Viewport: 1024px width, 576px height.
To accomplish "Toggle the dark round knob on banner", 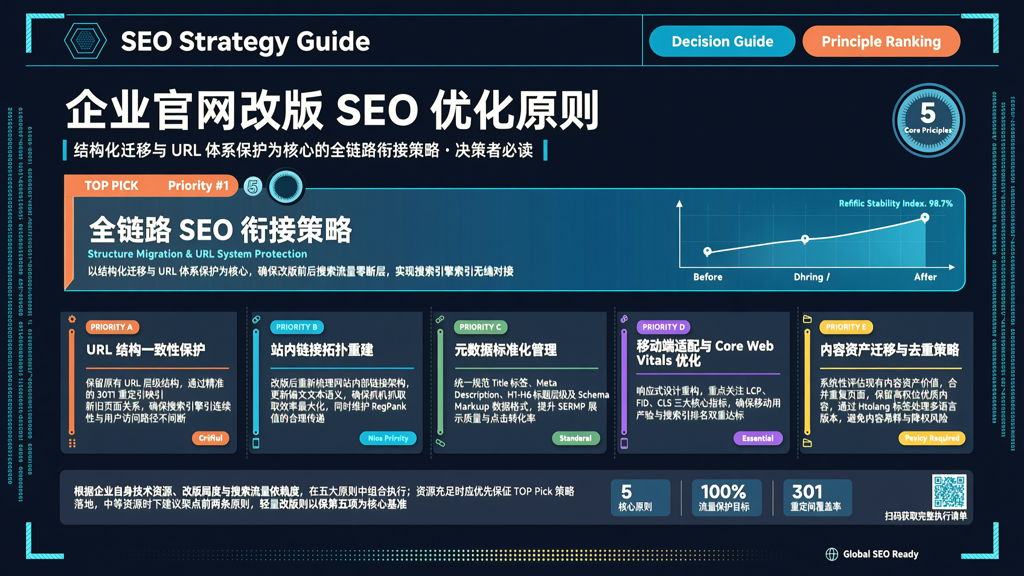I will tap(286, 187).
